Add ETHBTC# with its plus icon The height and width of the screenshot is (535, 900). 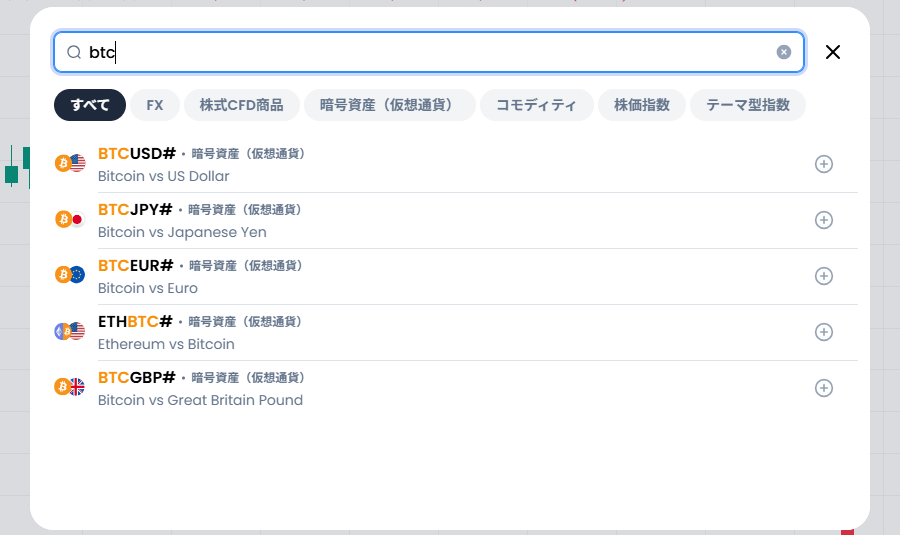click(x=824, y=332)
